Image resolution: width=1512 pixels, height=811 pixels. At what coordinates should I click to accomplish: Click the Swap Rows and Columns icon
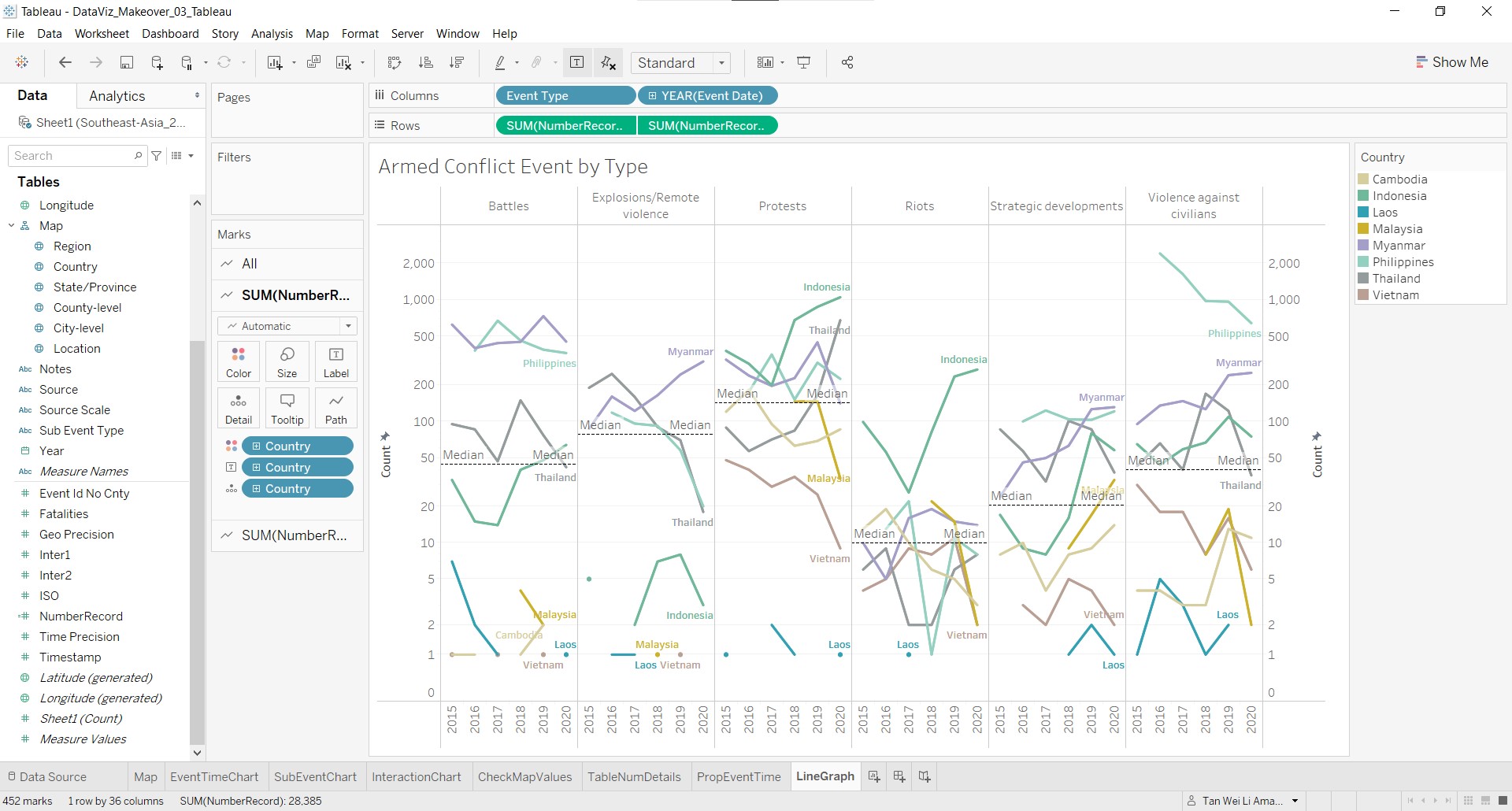click(395, 63)
